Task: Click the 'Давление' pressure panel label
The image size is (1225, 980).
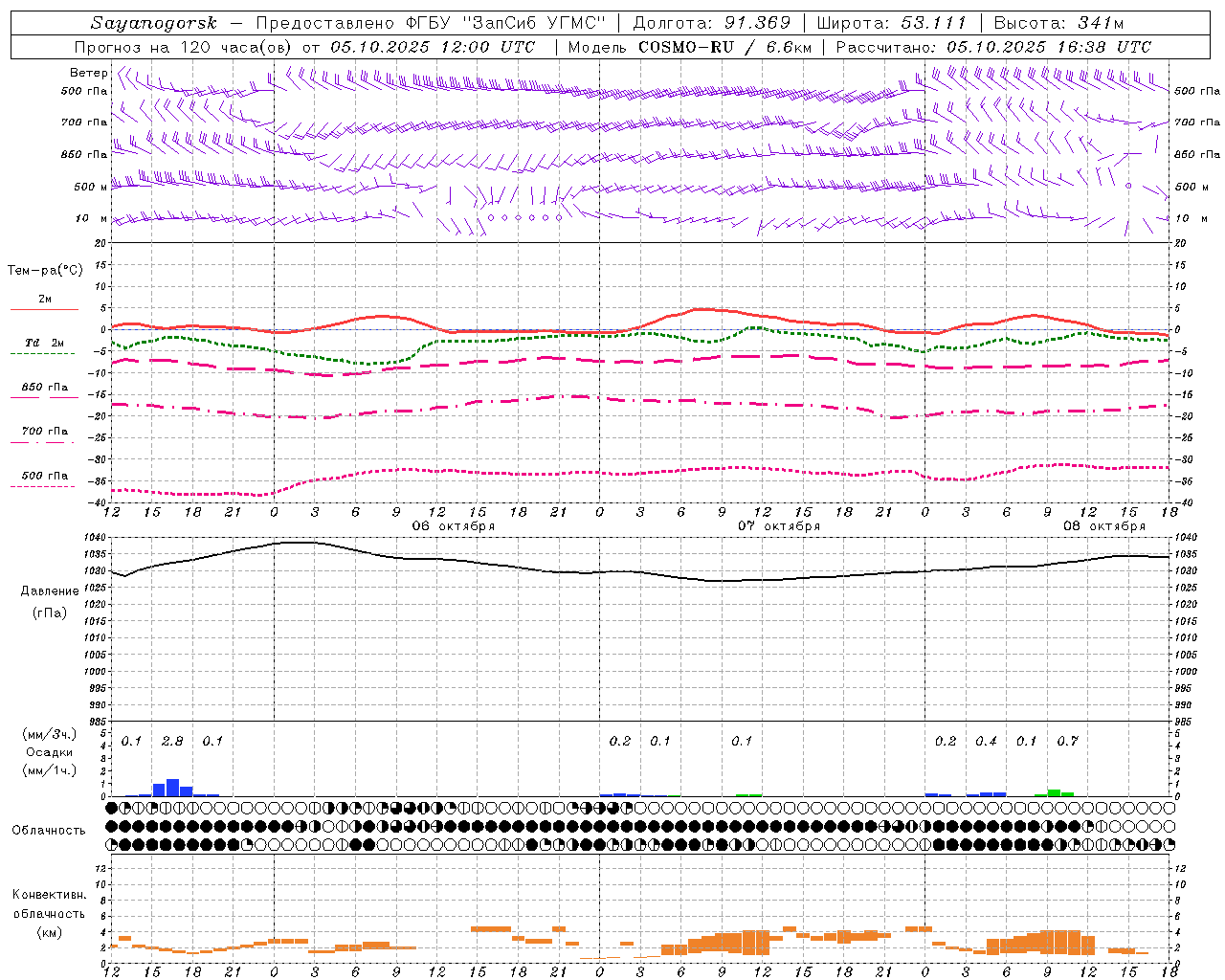Action: [49, 591]
